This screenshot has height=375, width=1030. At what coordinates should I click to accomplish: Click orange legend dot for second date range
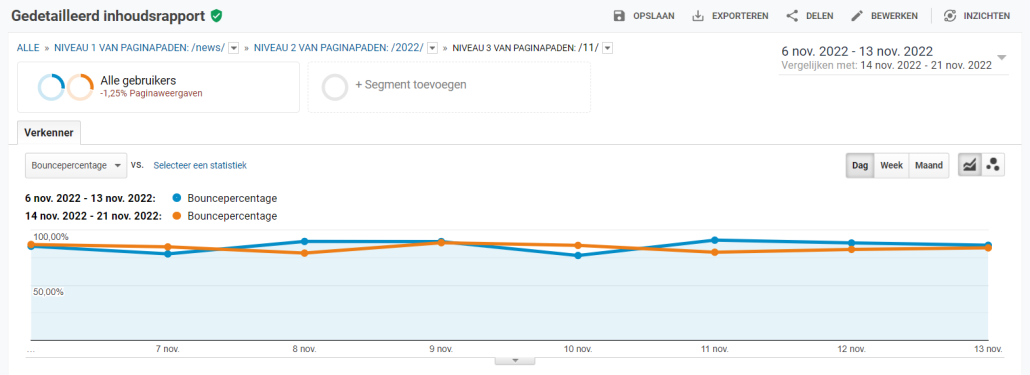pyautogui.click(x=177, y=215)
